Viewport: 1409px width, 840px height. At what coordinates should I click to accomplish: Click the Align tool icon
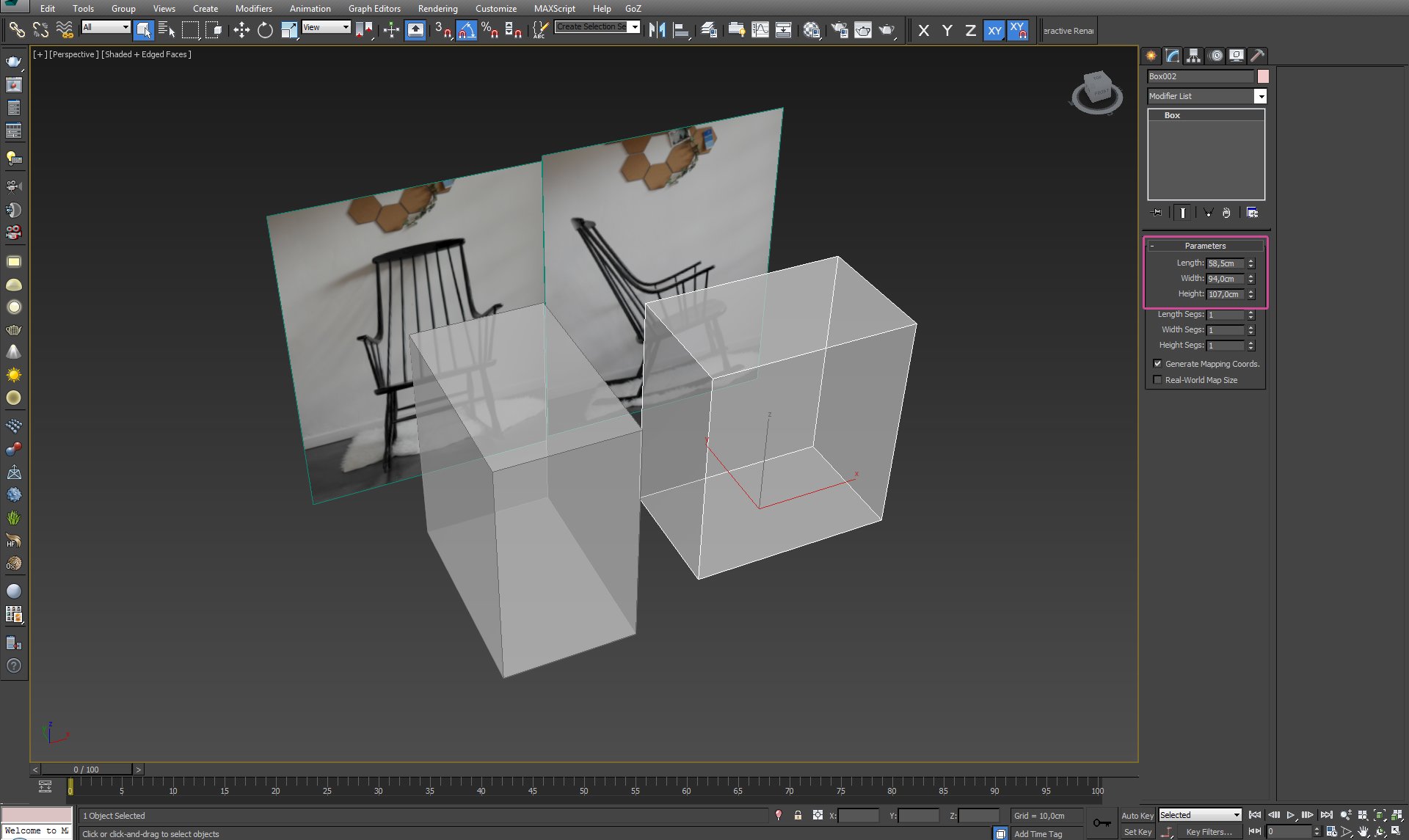tap(681, 30)
